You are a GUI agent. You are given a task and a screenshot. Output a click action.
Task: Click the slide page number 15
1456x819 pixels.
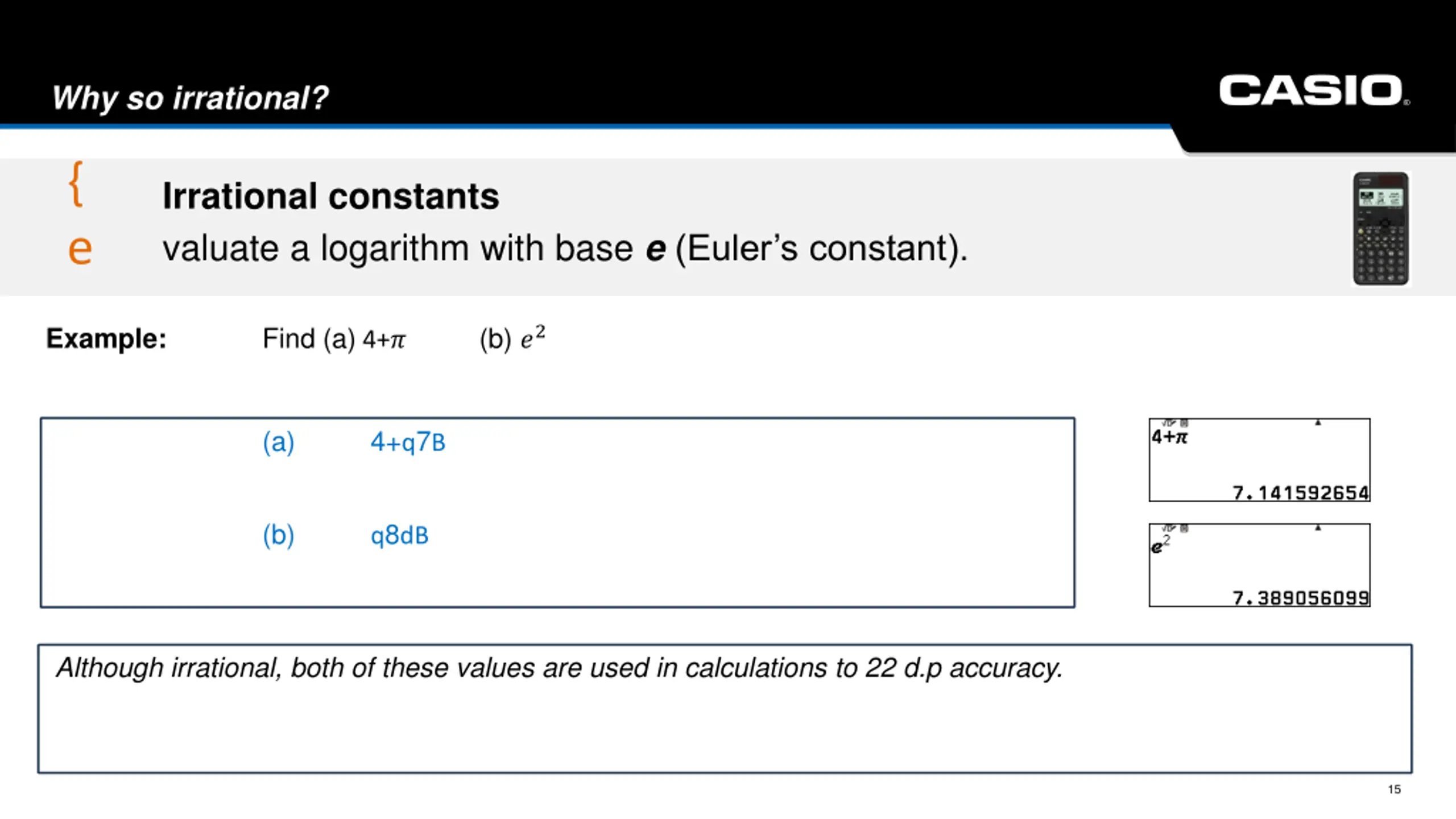[1394, 789]
